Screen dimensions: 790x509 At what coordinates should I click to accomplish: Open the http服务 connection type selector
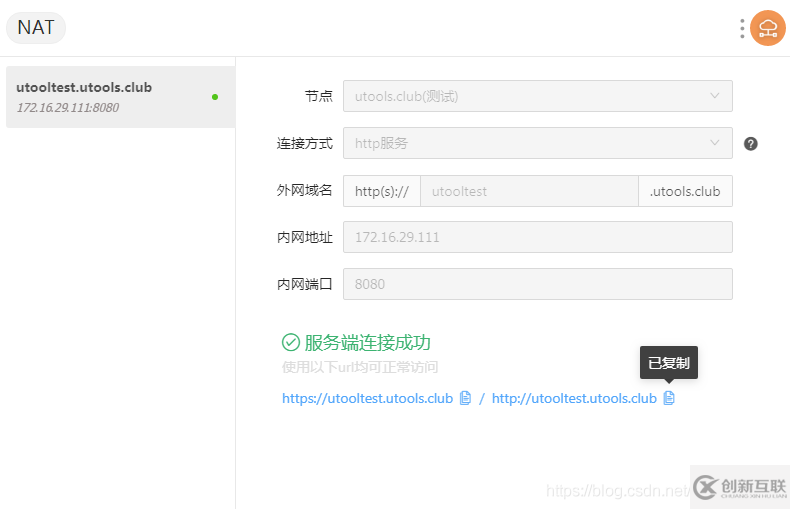(x=538, y=143)
